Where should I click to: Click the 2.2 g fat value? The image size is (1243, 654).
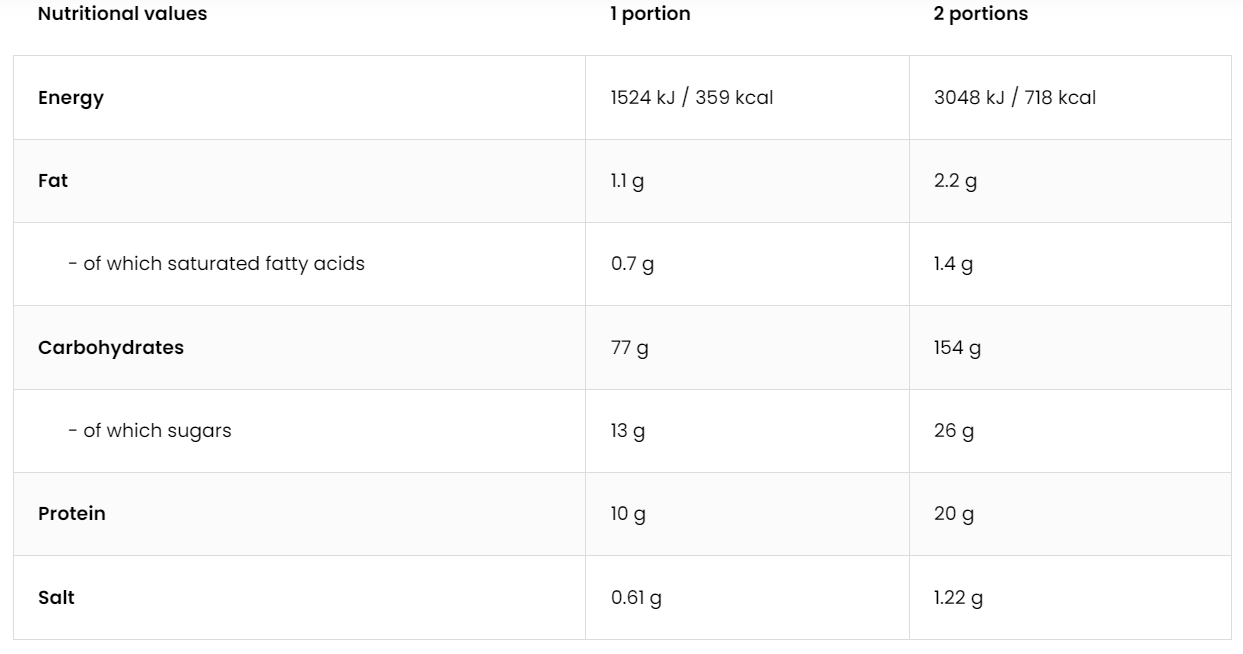(x=955, y=181)
